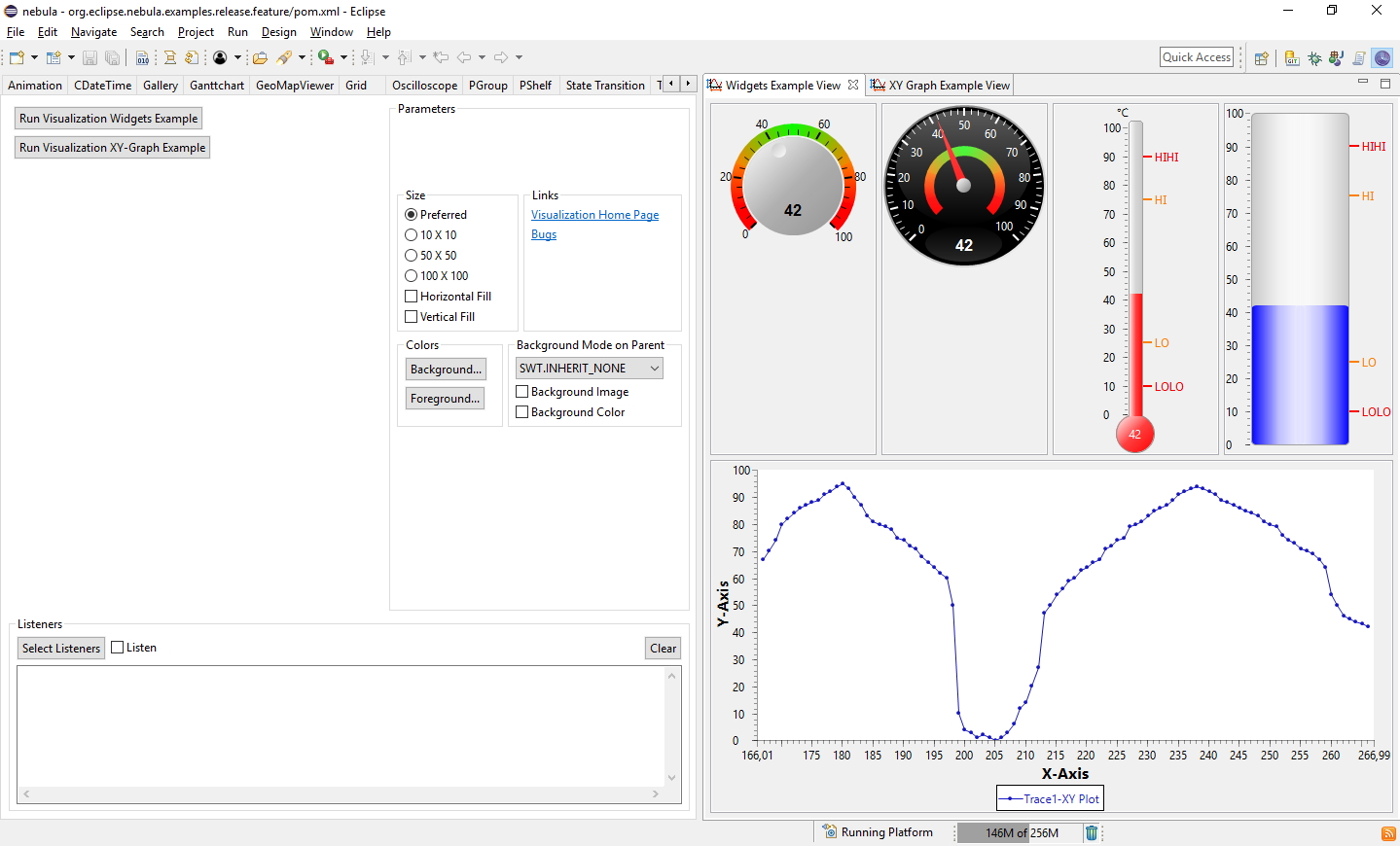
Task: Click the knob widget showing 42
Action: tap(793, 185)
